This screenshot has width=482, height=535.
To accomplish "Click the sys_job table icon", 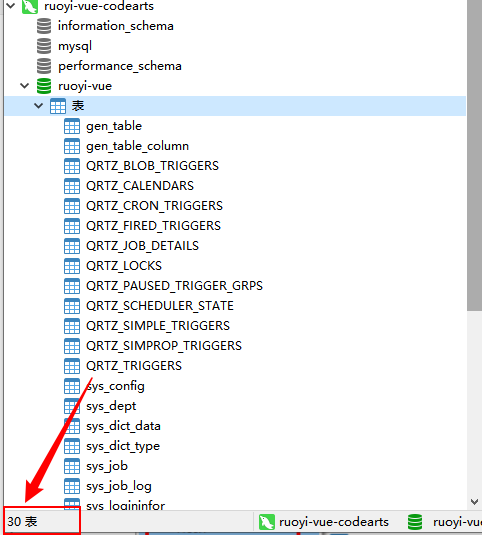I will (x=72, y=466).
